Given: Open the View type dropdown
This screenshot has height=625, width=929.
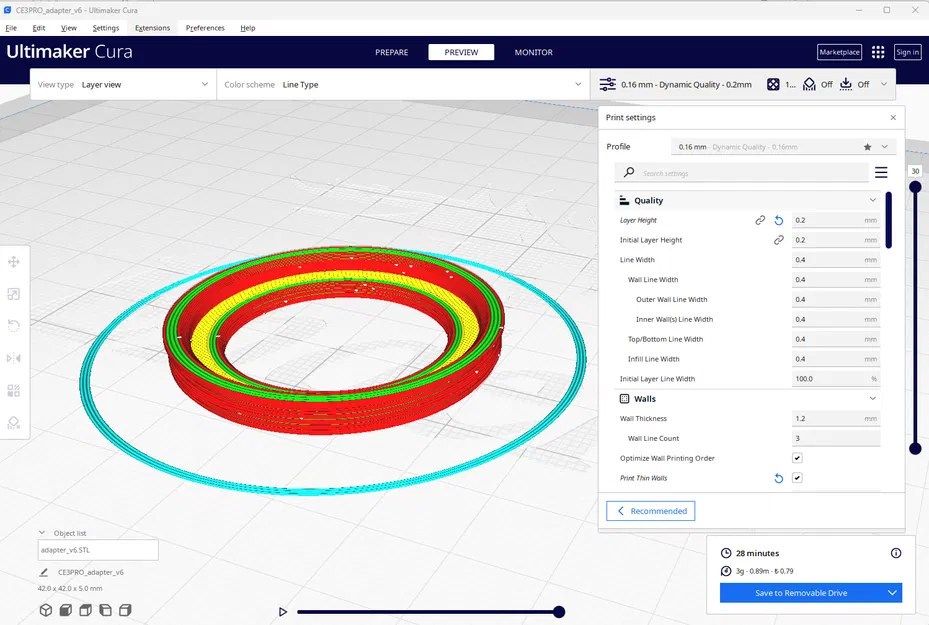Looking at the screenshot, I should (x=123, y=85).
